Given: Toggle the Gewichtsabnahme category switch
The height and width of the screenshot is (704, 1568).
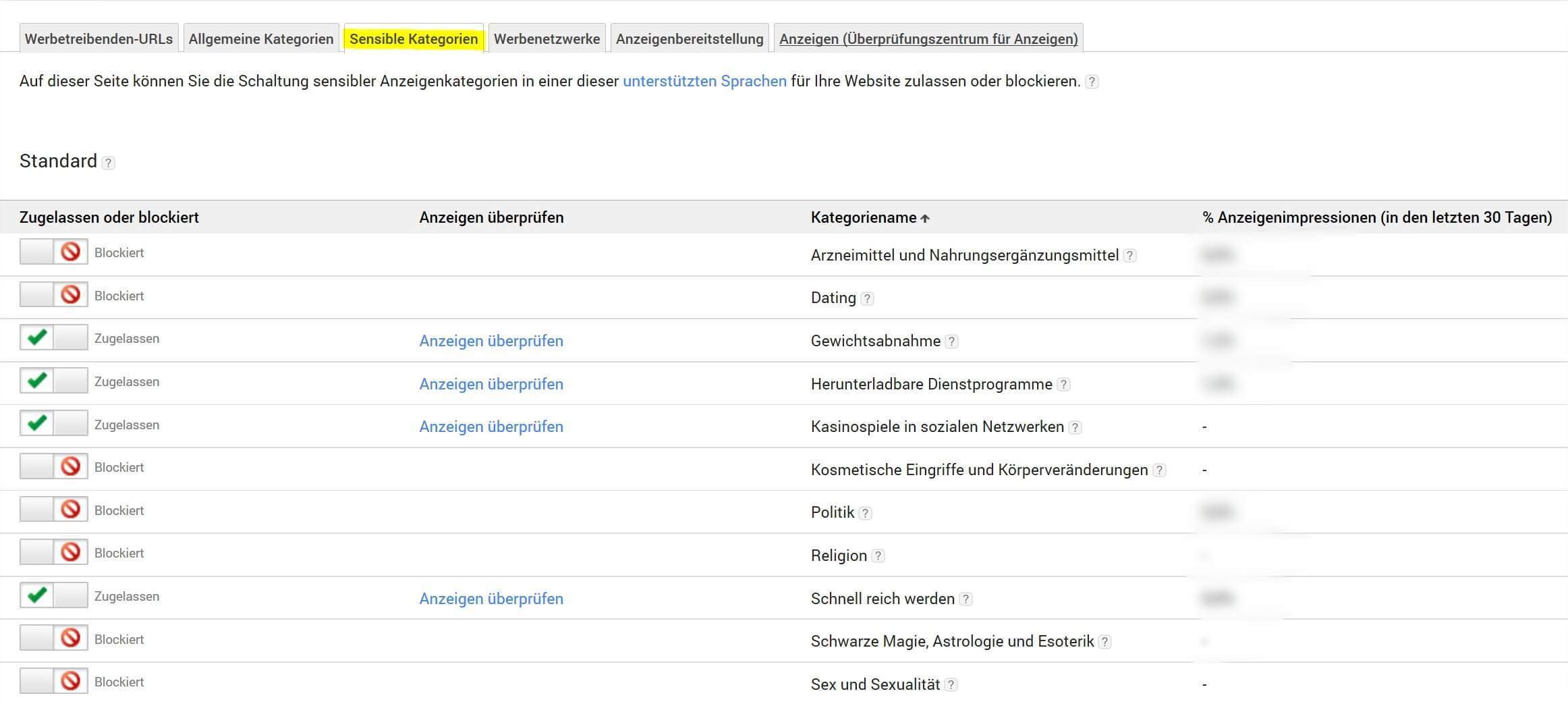Looking at the screenshot, I should pyautogui.click(x=54, y=337).
